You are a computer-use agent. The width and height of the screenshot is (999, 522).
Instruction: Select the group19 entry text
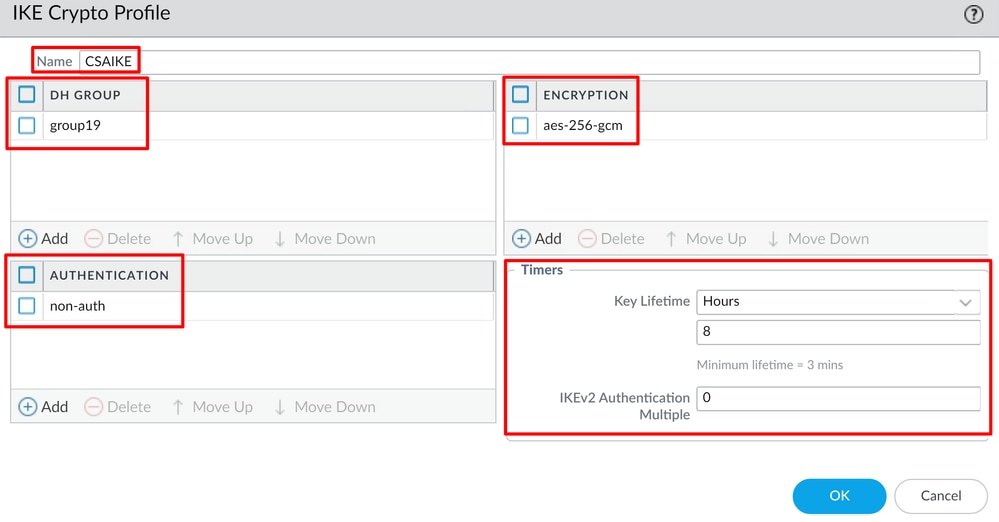point(75,126)
